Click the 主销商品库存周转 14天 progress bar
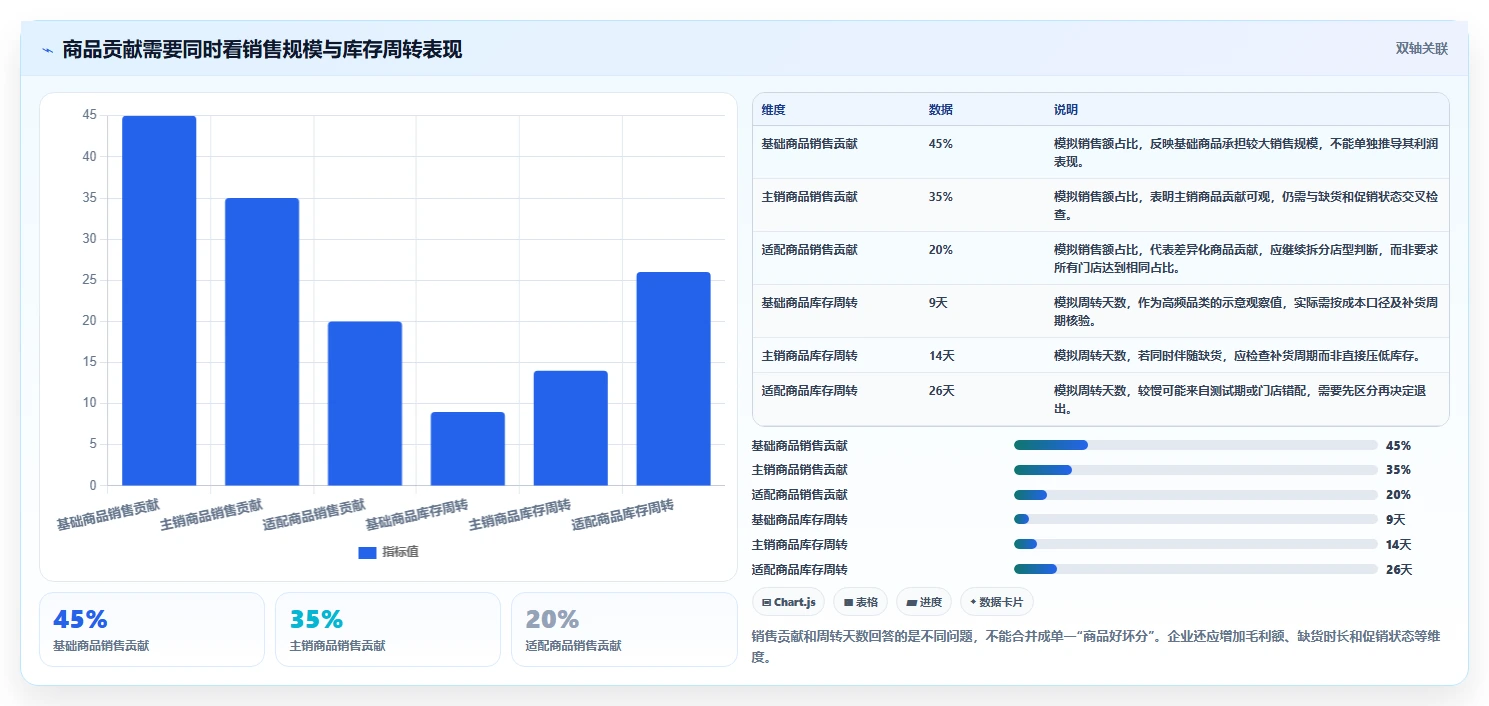This screenshot has width=1489, height=706. [x=1195, y=545]
